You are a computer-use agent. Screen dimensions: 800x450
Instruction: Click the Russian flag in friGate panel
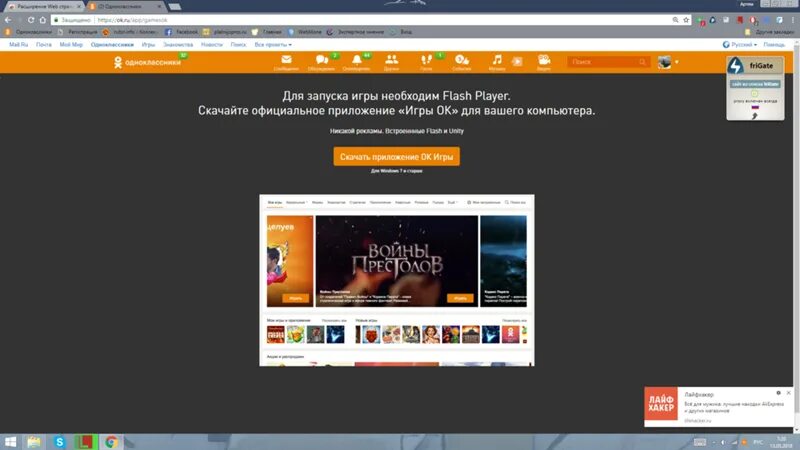(x=755, y=107)
